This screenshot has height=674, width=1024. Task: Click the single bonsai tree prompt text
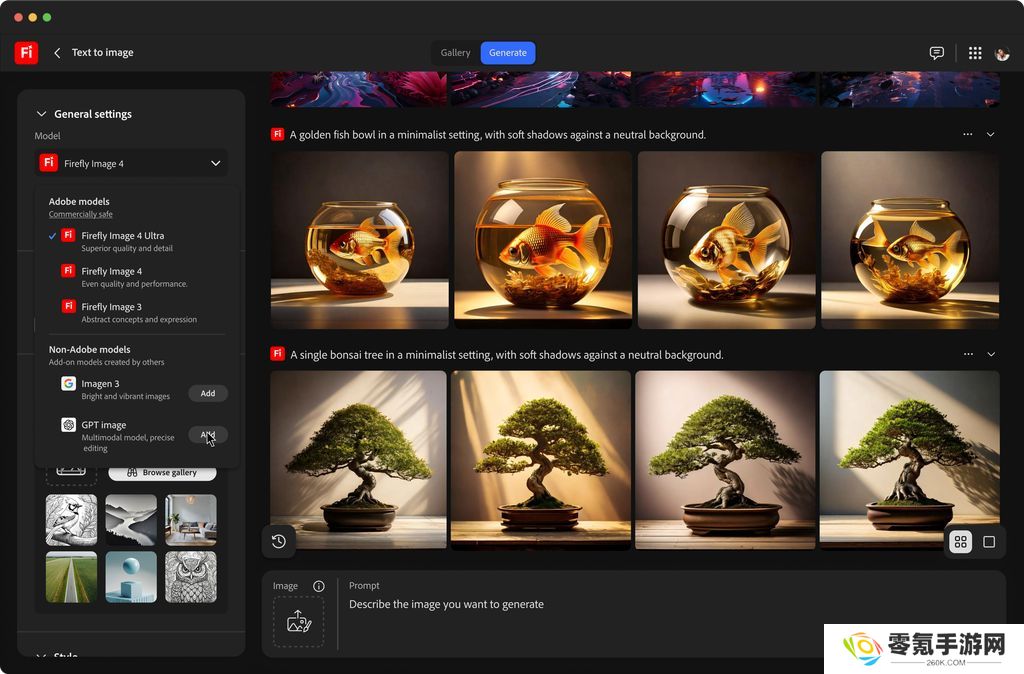(507, 355)
